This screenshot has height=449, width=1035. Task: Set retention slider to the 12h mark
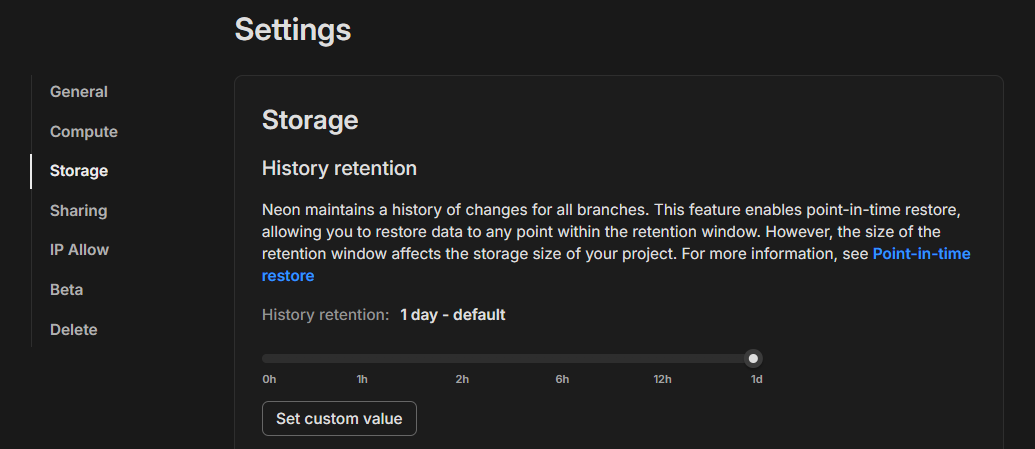tap(662, 358)
